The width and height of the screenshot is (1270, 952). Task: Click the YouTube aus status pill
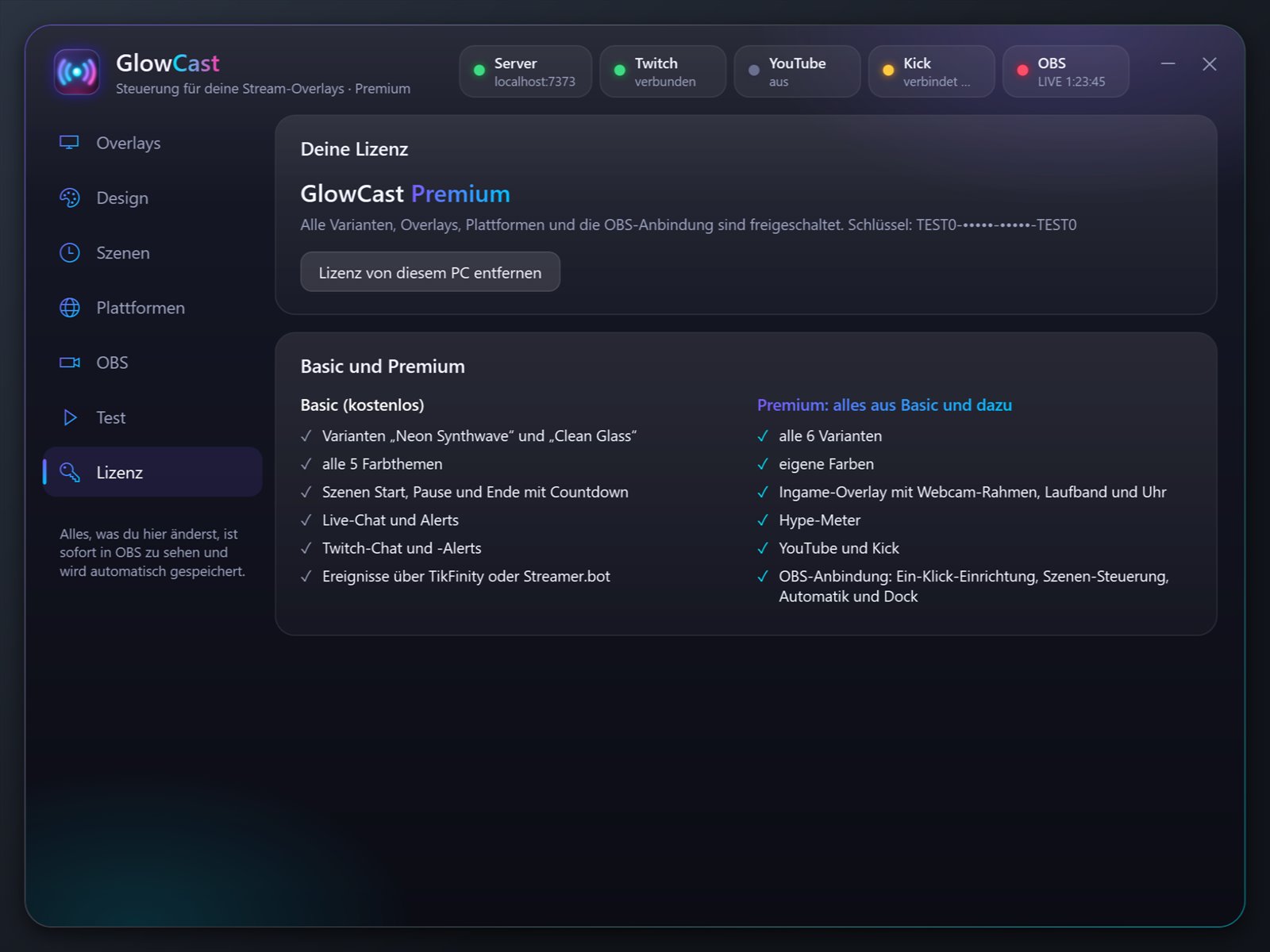(797, 71)
